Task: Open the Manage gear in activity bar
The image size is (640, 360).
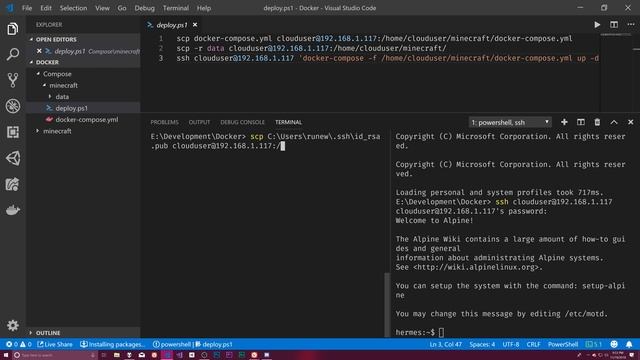Action: point(13,325)
